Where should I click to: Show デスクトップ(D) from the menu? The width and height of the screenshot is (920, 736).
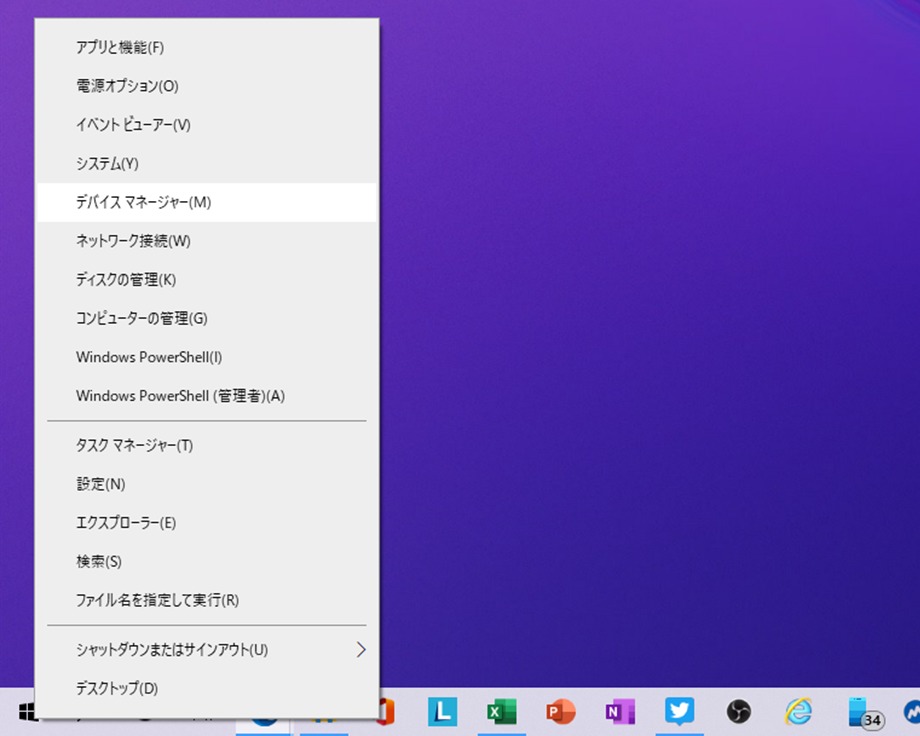pos(207,688)
